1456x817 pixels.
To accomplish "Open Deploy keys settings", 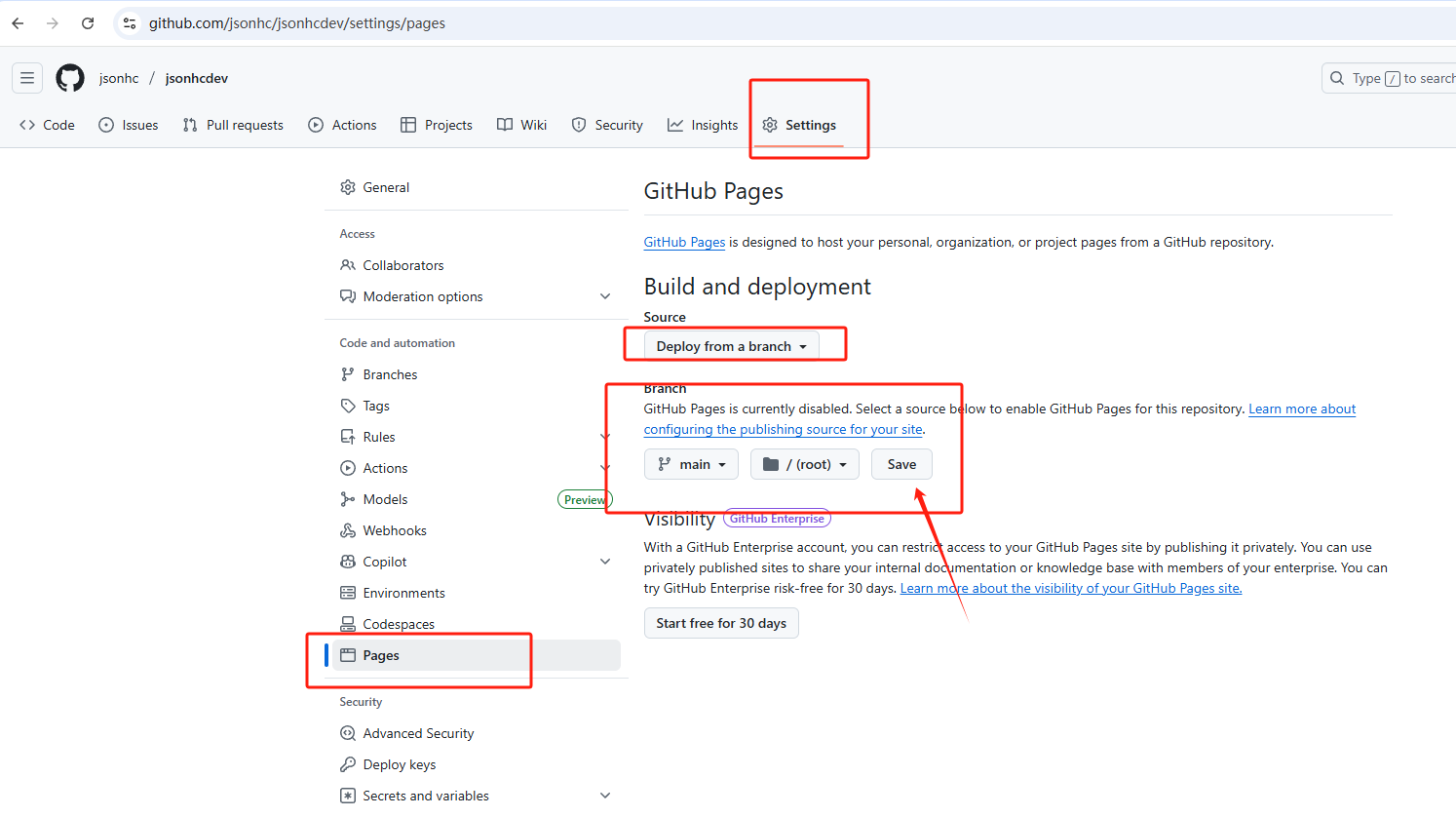I will pos(477,764).
